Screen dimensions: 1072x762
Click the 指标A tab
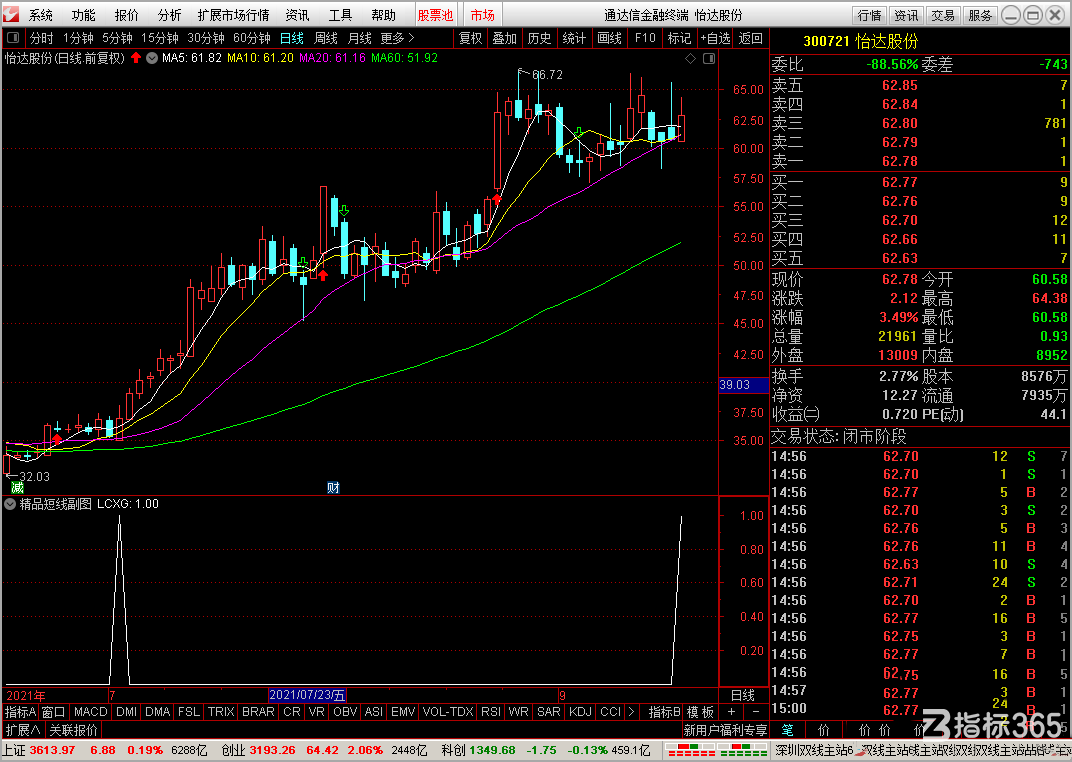[21, 712]
